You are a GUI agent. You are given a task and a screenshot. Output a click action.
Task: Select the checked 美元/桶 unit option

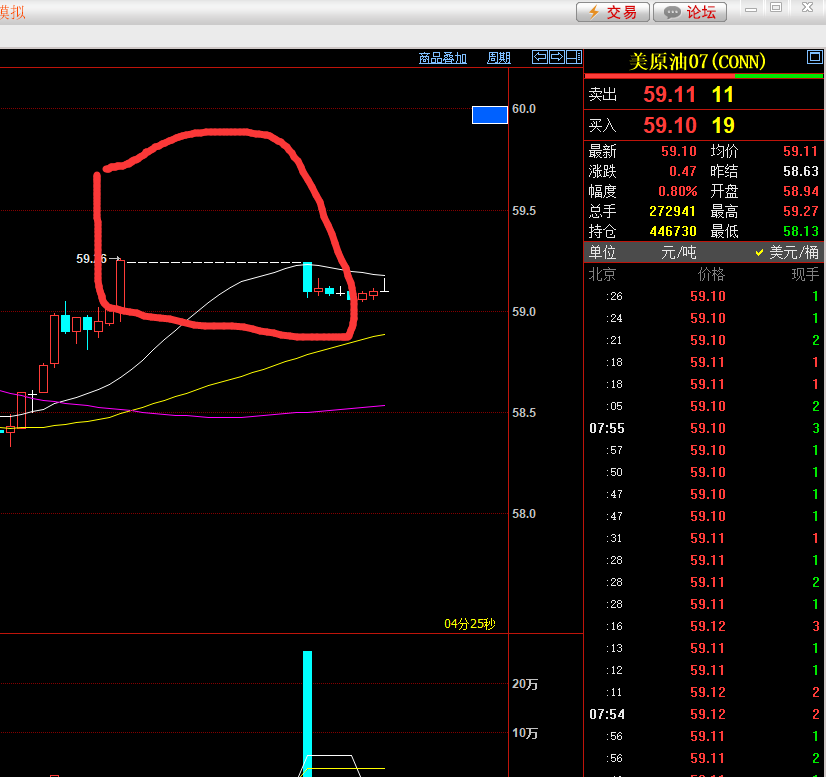click(x=786, y=253)
